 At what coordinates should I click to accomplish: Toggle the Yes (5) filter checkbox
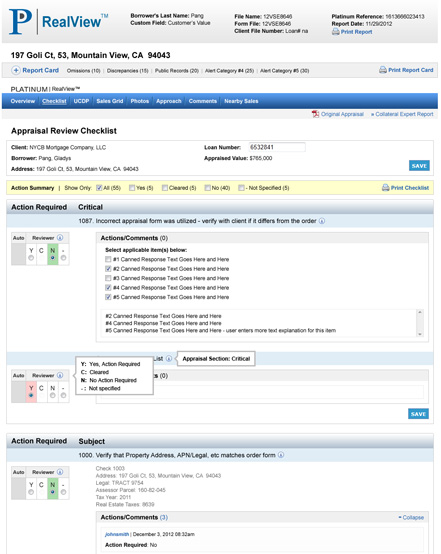coord(132,188)
